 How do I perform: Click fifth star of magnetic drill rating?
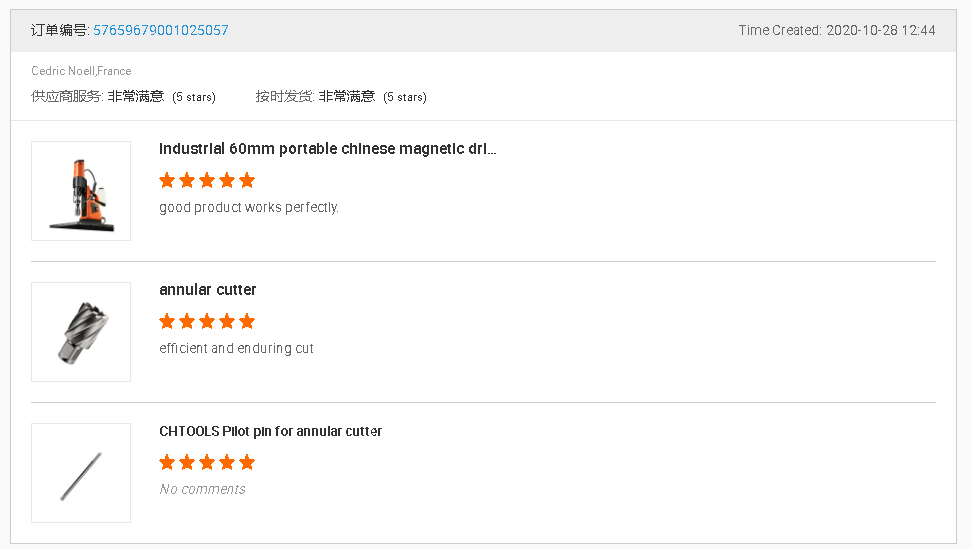click(x=247, y=180)
